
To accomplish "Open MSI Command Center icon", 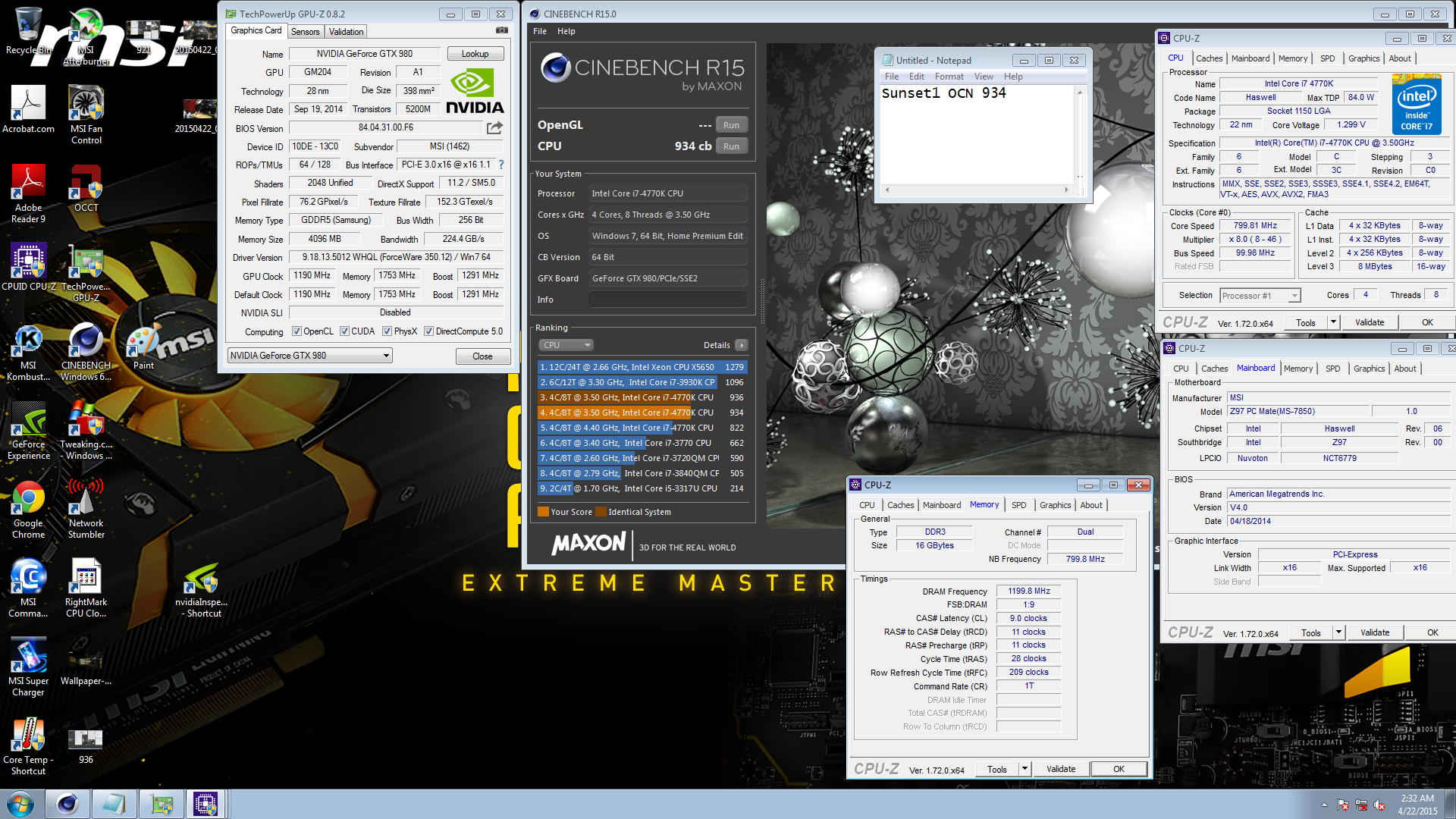I will click(x=28, y=588).
